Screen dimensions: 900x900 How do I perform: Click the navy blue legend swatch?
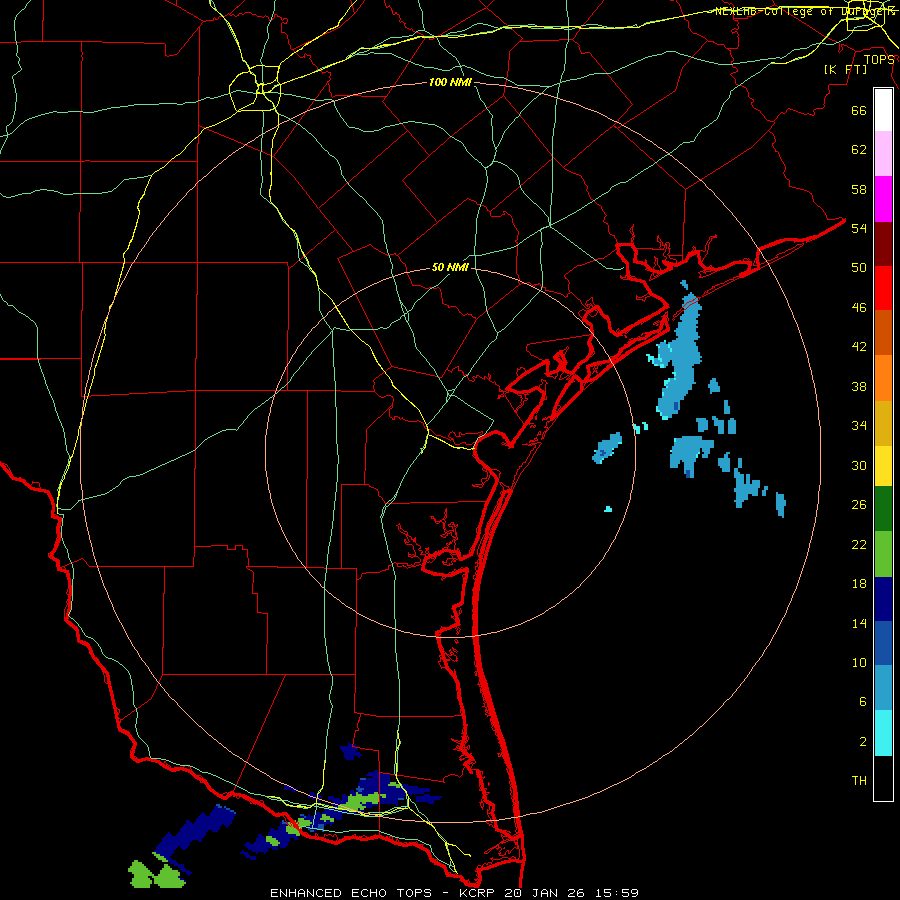[x=883, y=599]
